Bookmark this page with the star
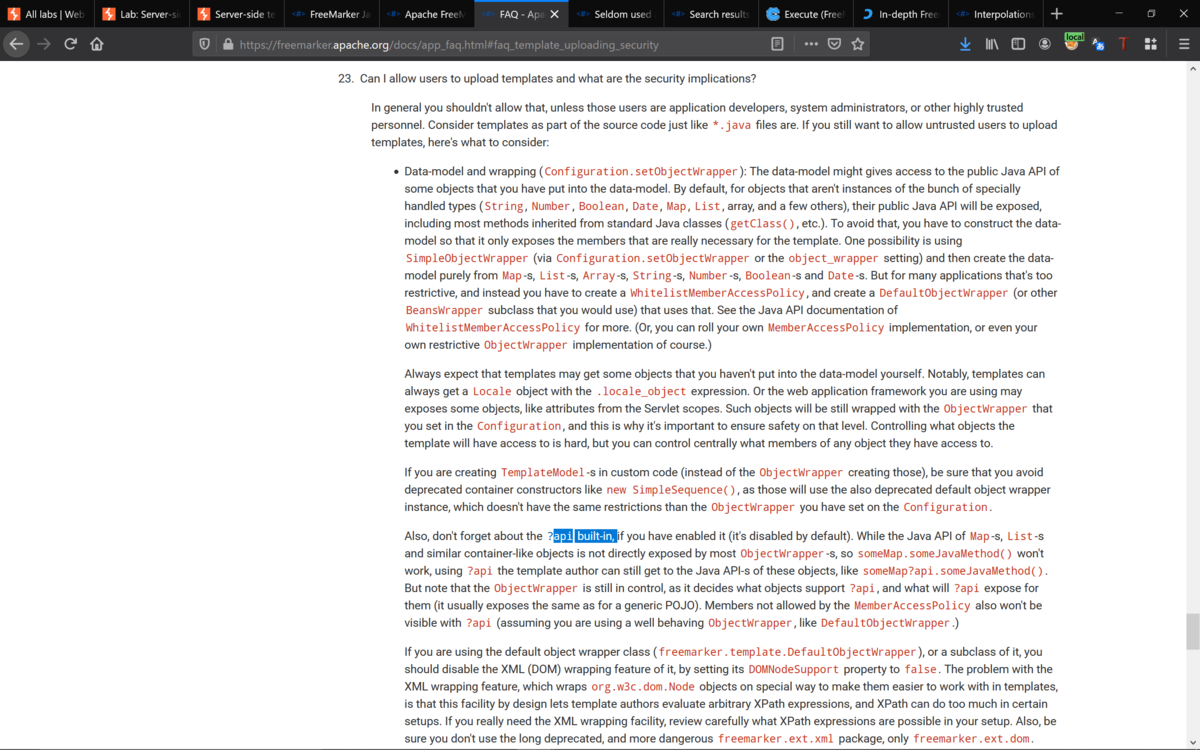 coord(857,44)
